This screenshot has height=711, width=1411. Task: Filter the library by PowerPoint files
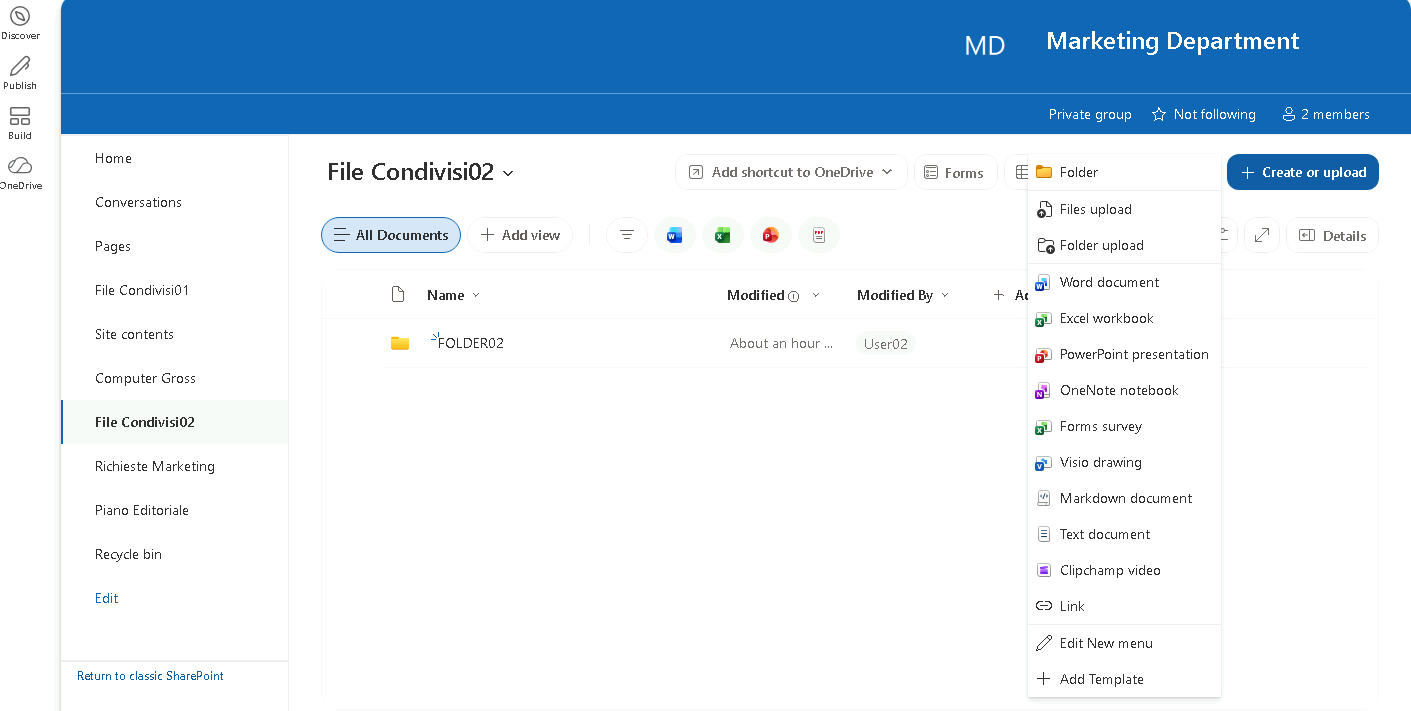tap(771, 235)
